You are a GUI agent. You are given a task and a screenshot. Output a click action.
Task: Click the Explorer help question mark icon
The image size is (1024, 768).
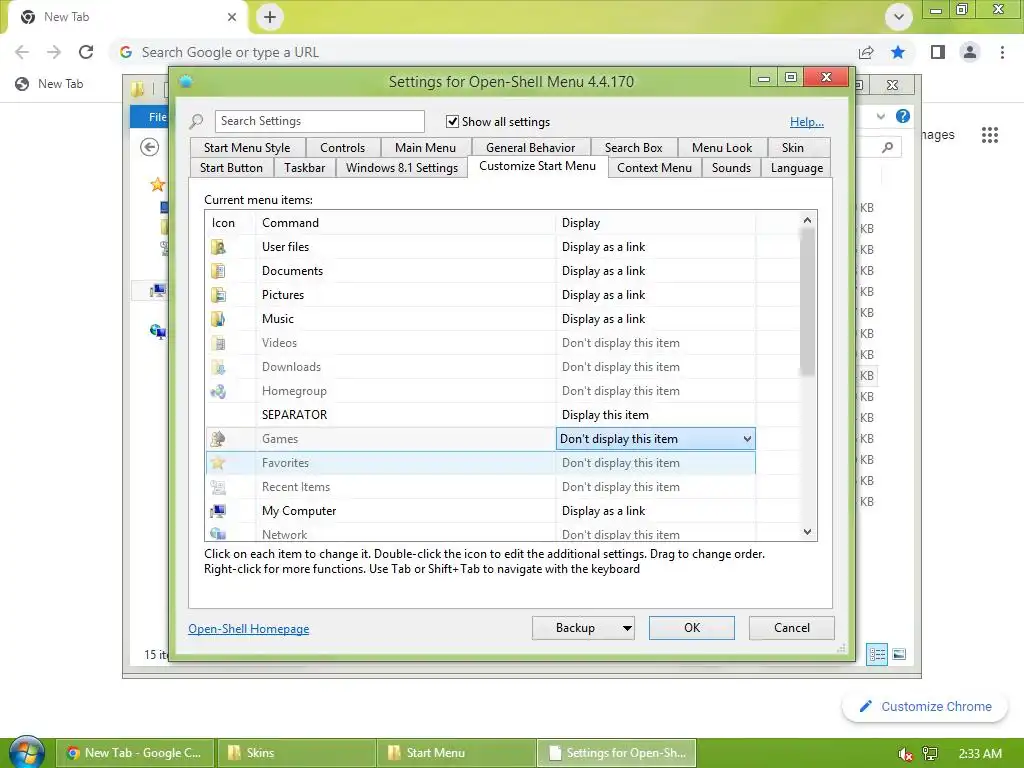903,116
